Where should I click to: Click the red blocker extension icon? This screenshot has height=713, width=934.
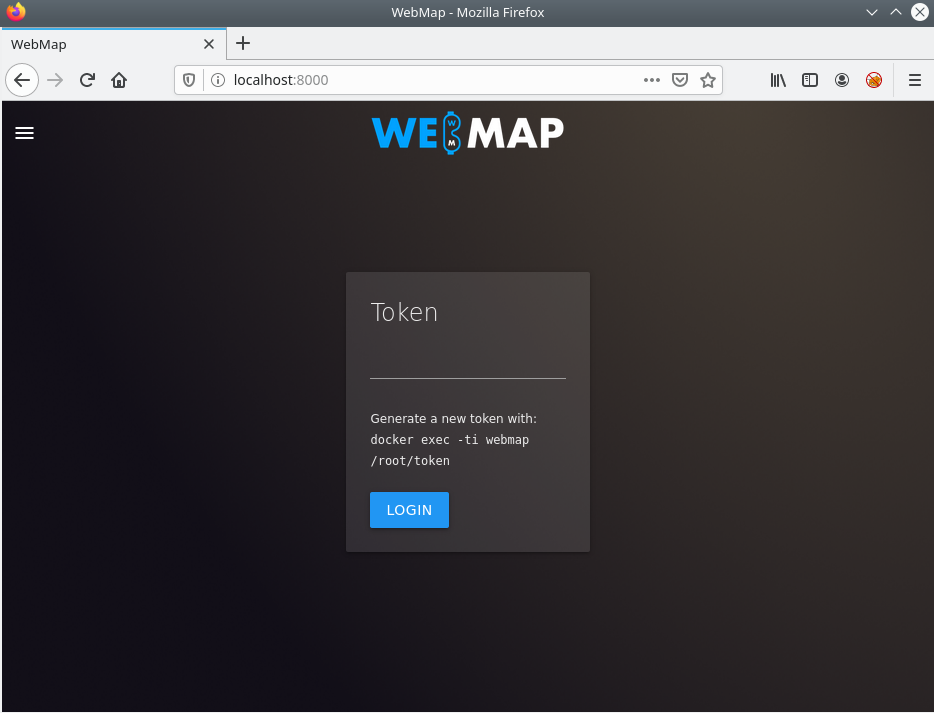[874, 80]
